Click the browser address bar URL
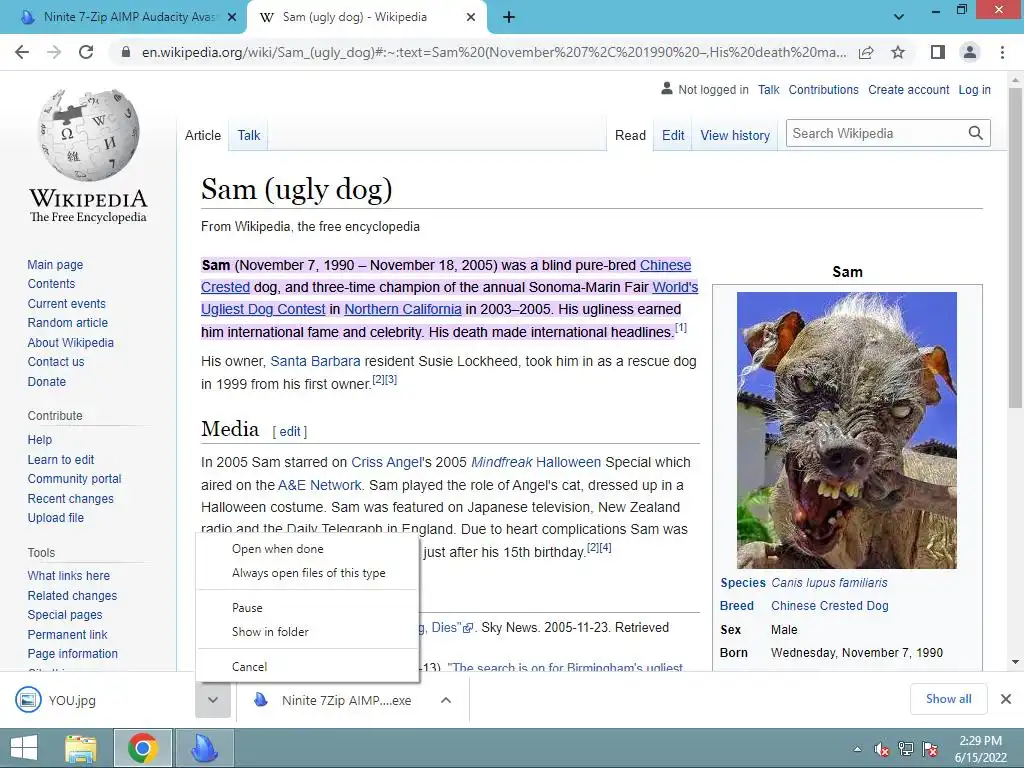 tap(494, 52)
